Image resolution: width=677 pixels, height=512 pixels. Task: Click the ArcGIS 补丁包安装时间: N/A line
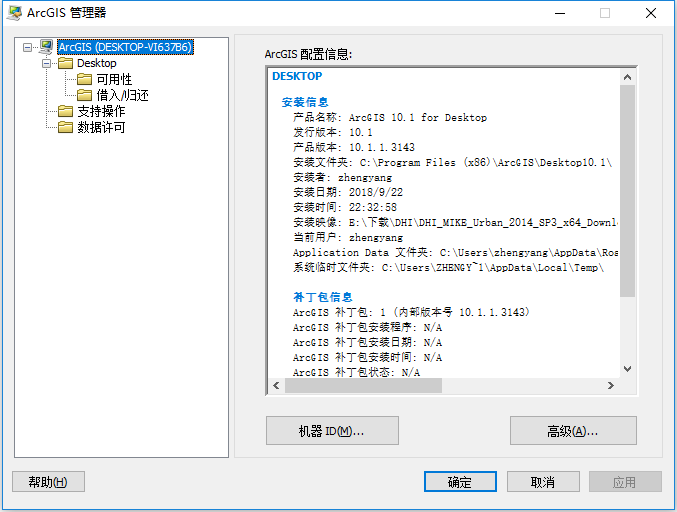pos(367,357)
